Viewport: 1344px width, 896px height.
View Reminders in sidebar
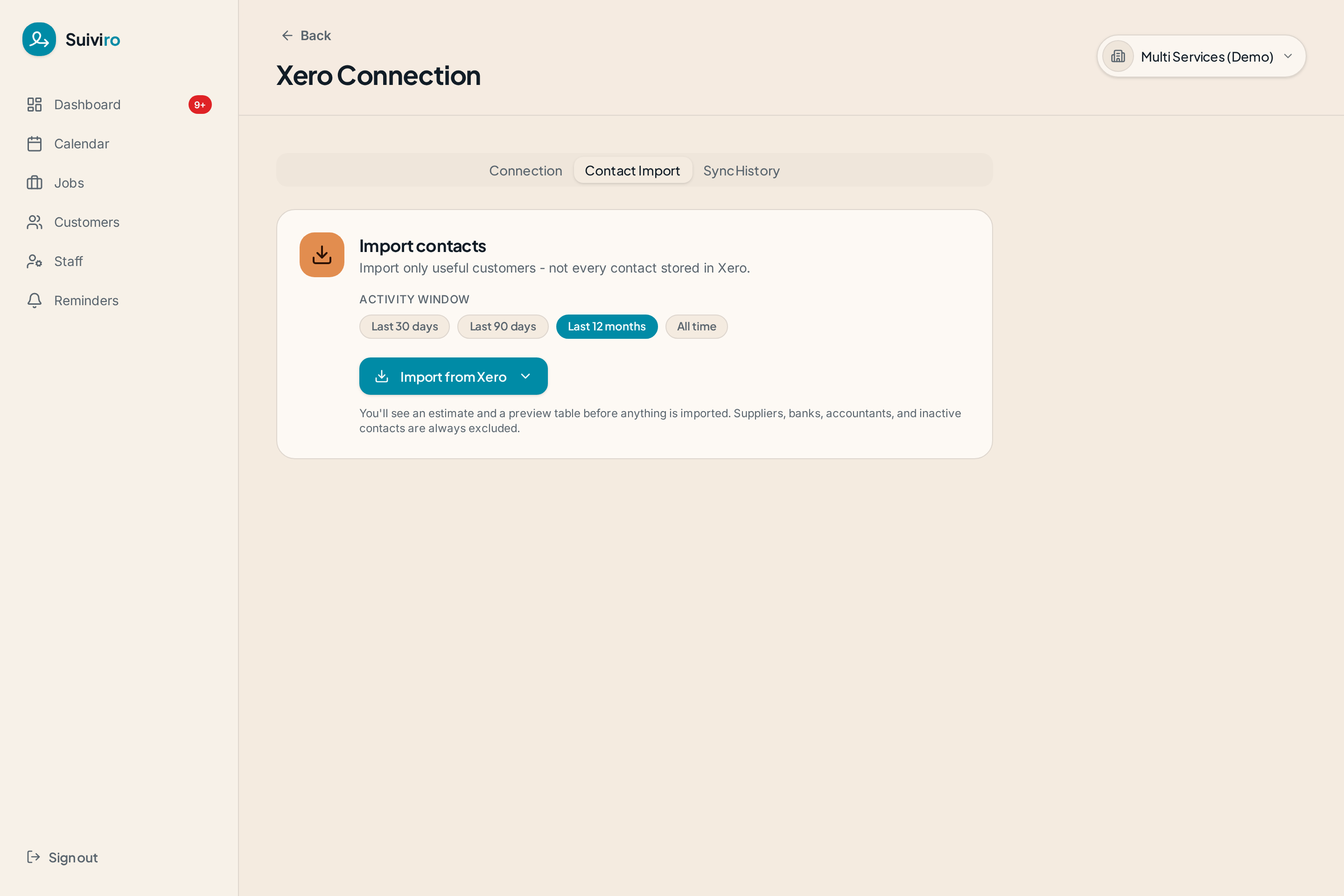click(119, 301)
